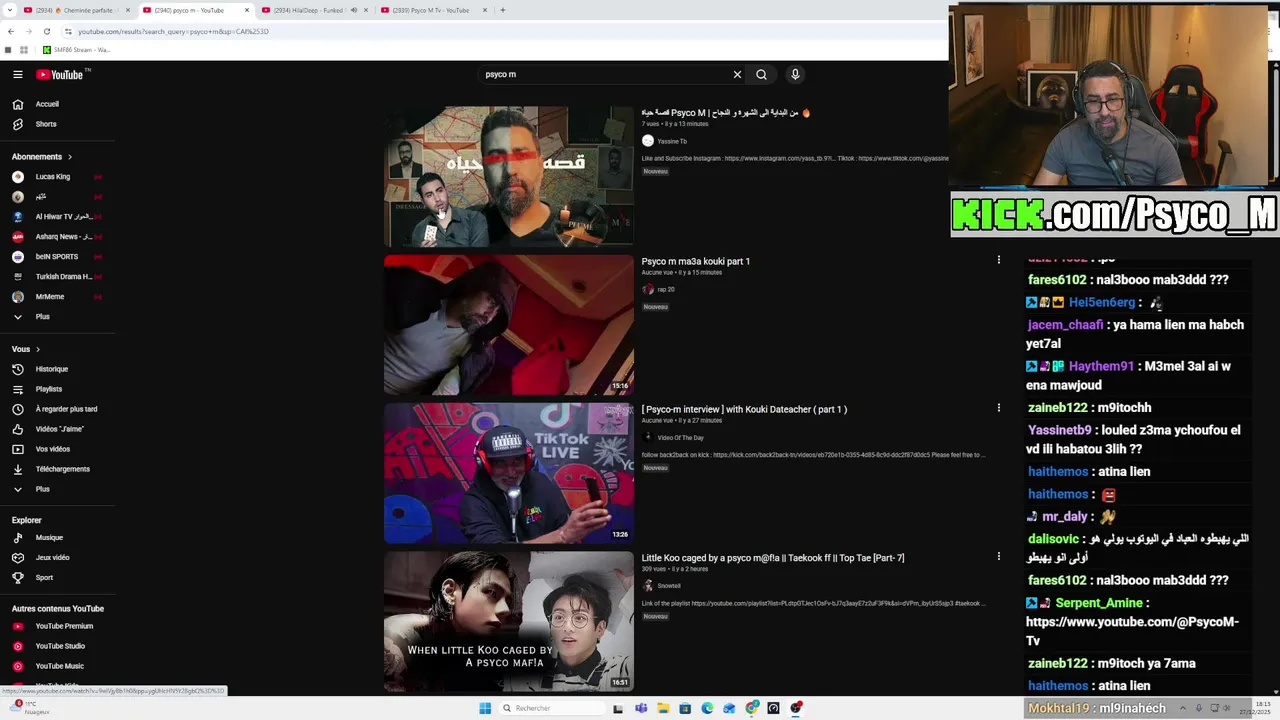Viewport: 1280px width, 720px height.
Task: Run the search using the magnifier button
Action: tap(762, 74)
